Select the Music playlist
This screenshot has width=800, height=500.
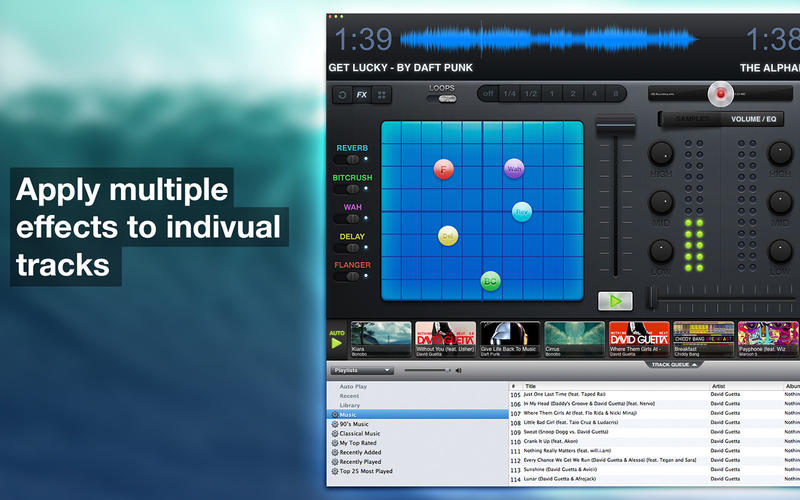[417, 415]
